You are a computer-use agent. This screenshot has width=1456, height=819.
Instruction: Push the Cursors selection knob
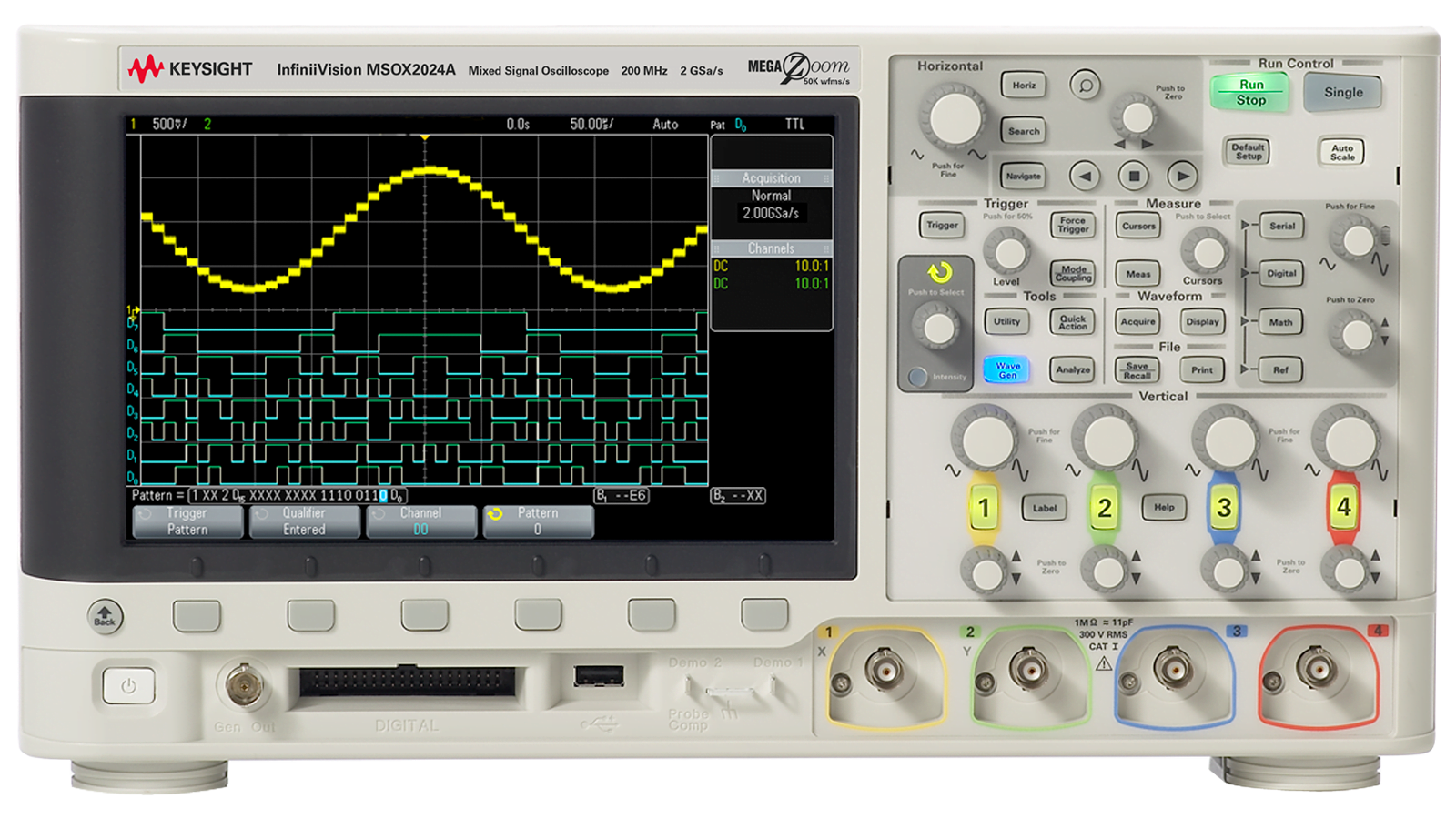[1207, 251]
